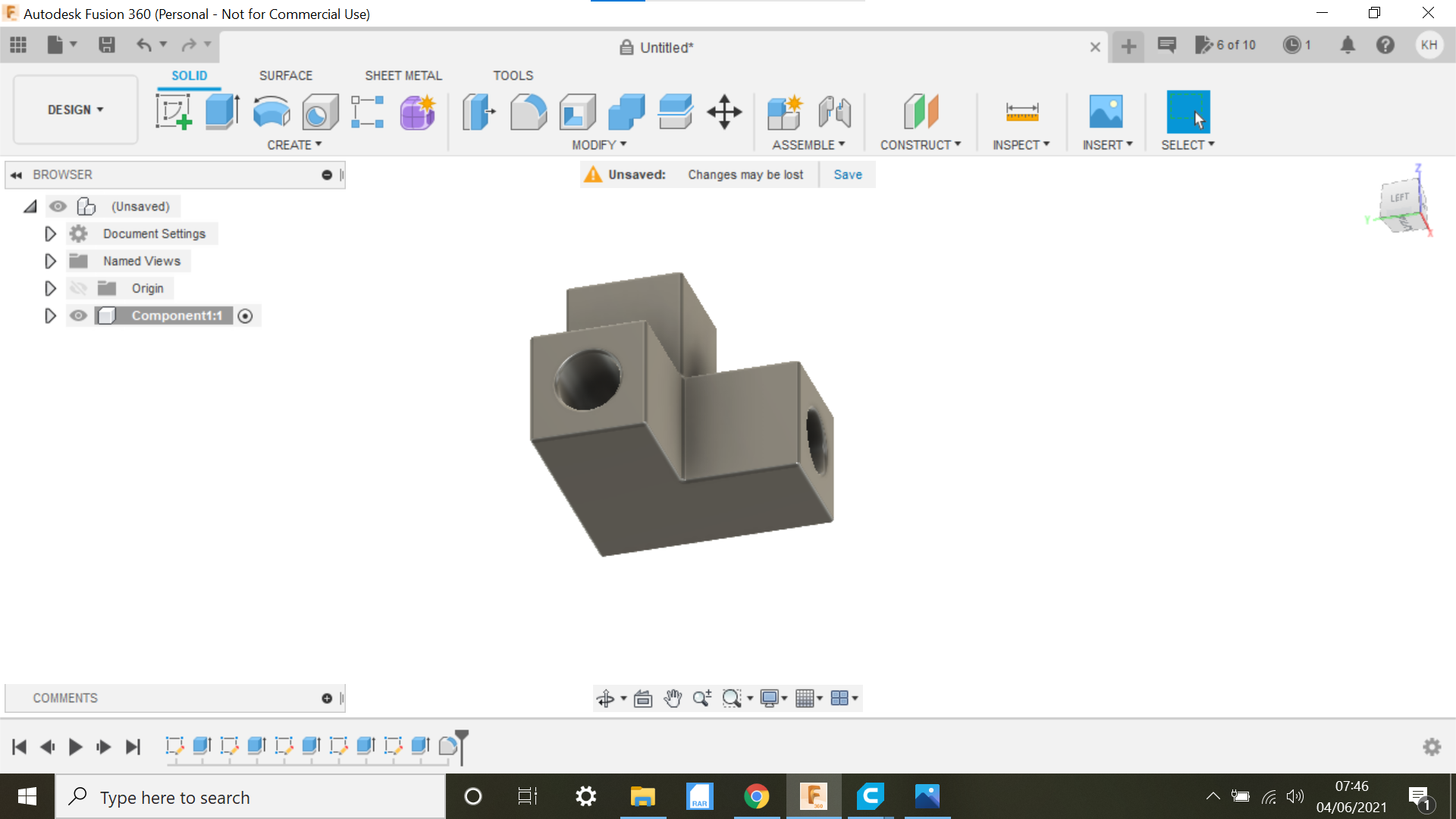Choose the Press Pull tool
The height and width of the screenshot is (819, 1456).
(x=479, y=111)
